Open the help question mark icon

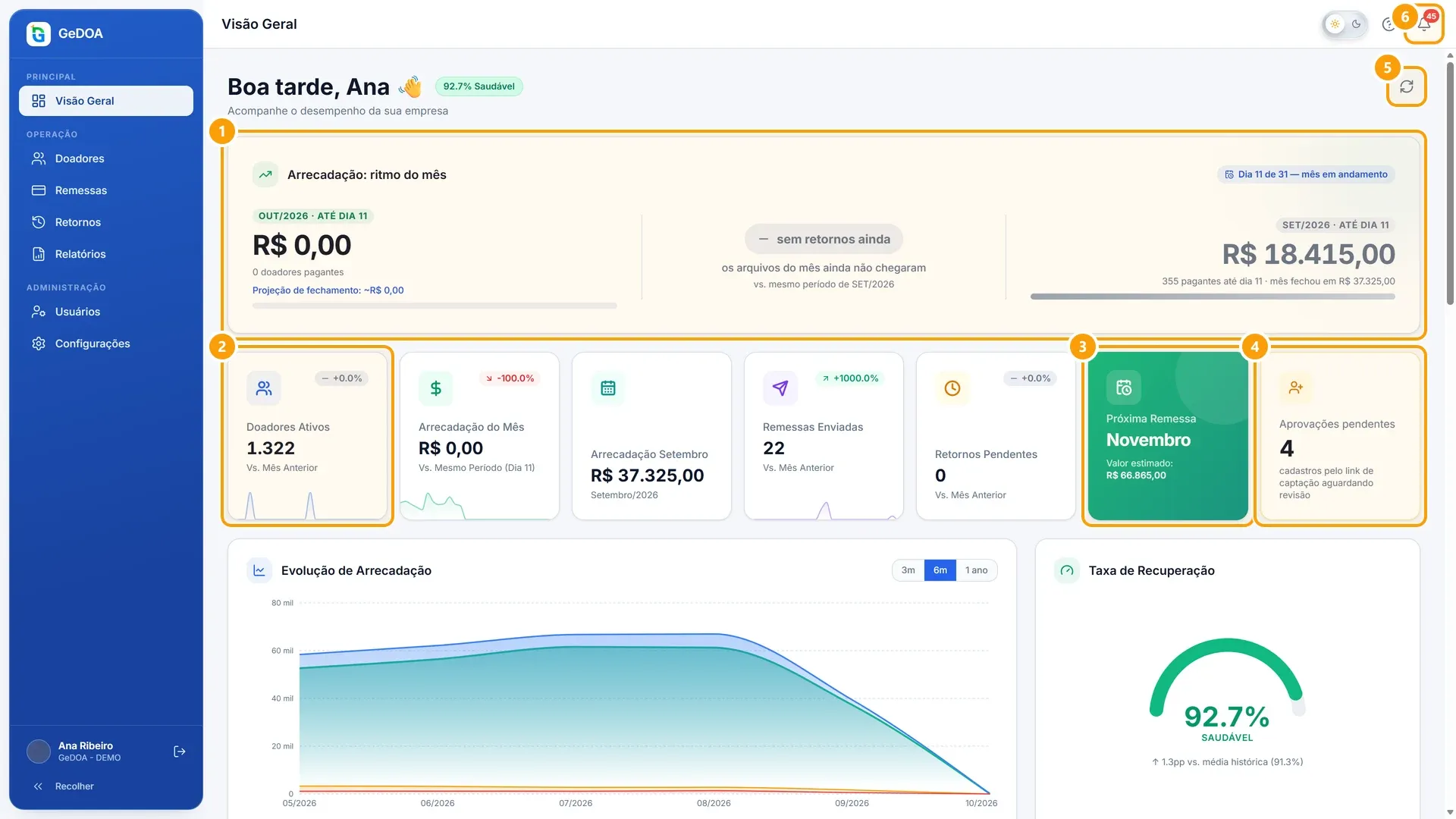click(x=1389, y=24)
